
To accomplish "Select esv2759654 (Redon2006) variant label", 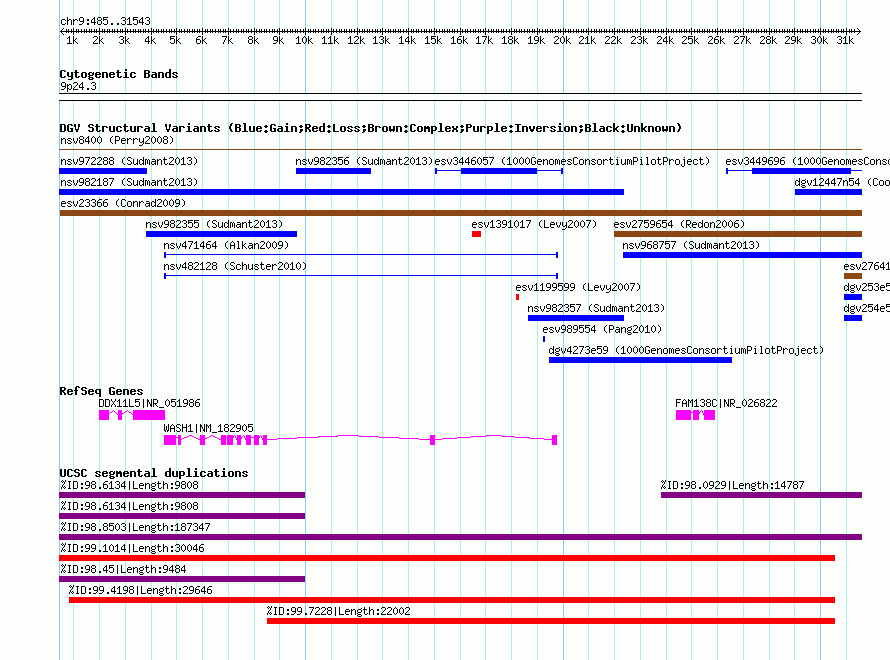I will coord(679,224).
